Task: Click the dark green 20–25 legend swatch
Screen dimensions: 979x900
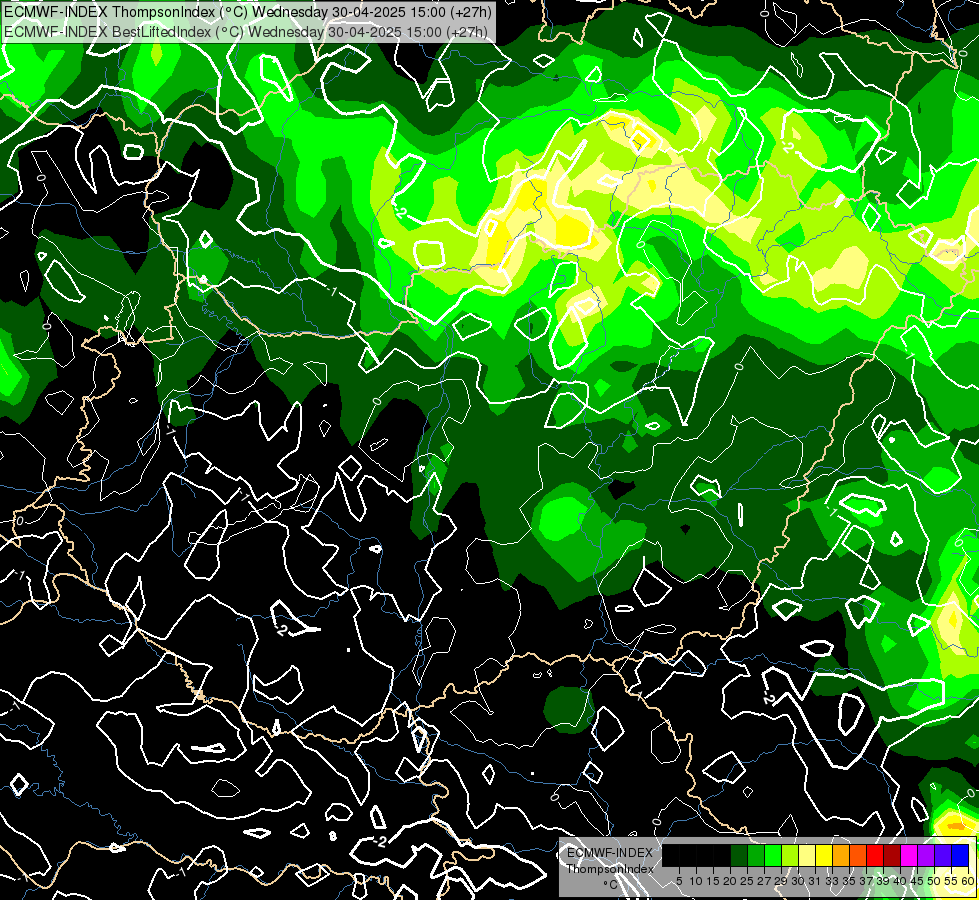Action: point(739,856)
